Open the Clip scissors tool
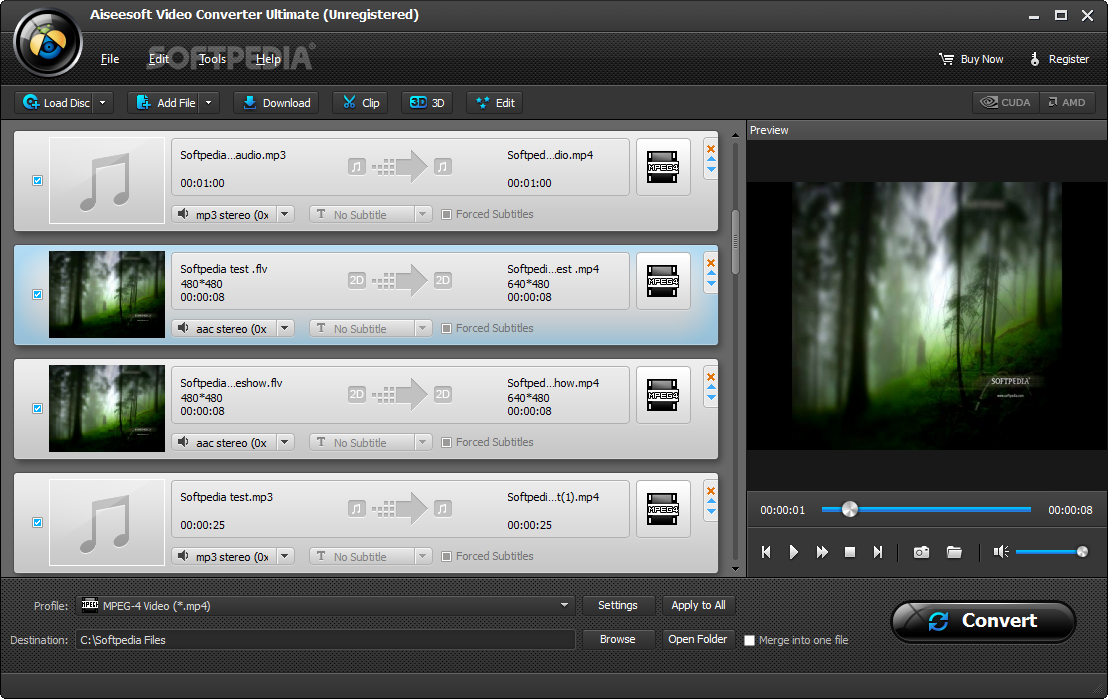 360,103
